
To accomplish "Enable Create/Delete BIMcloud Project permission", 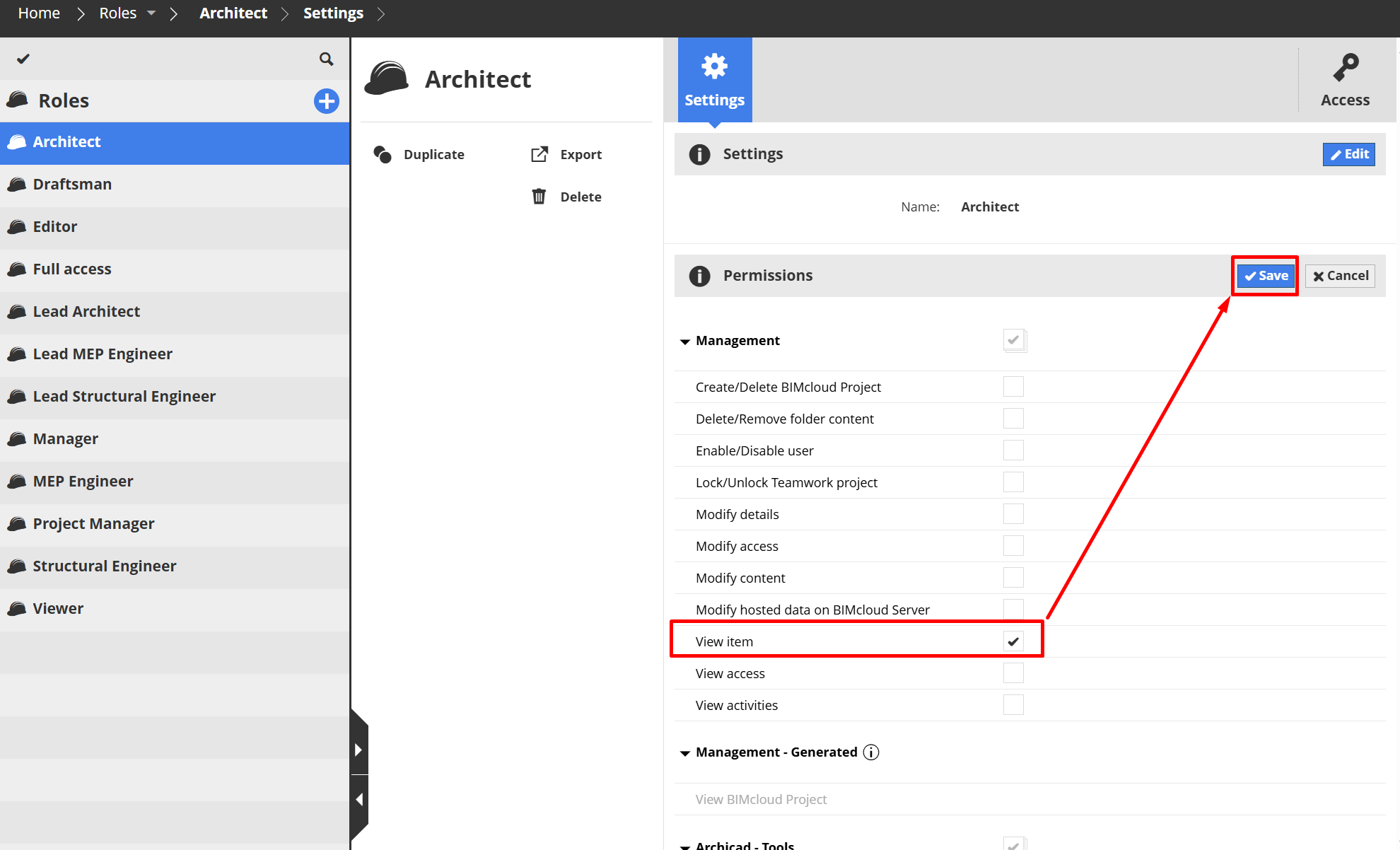I will [x=1014, y=386].
